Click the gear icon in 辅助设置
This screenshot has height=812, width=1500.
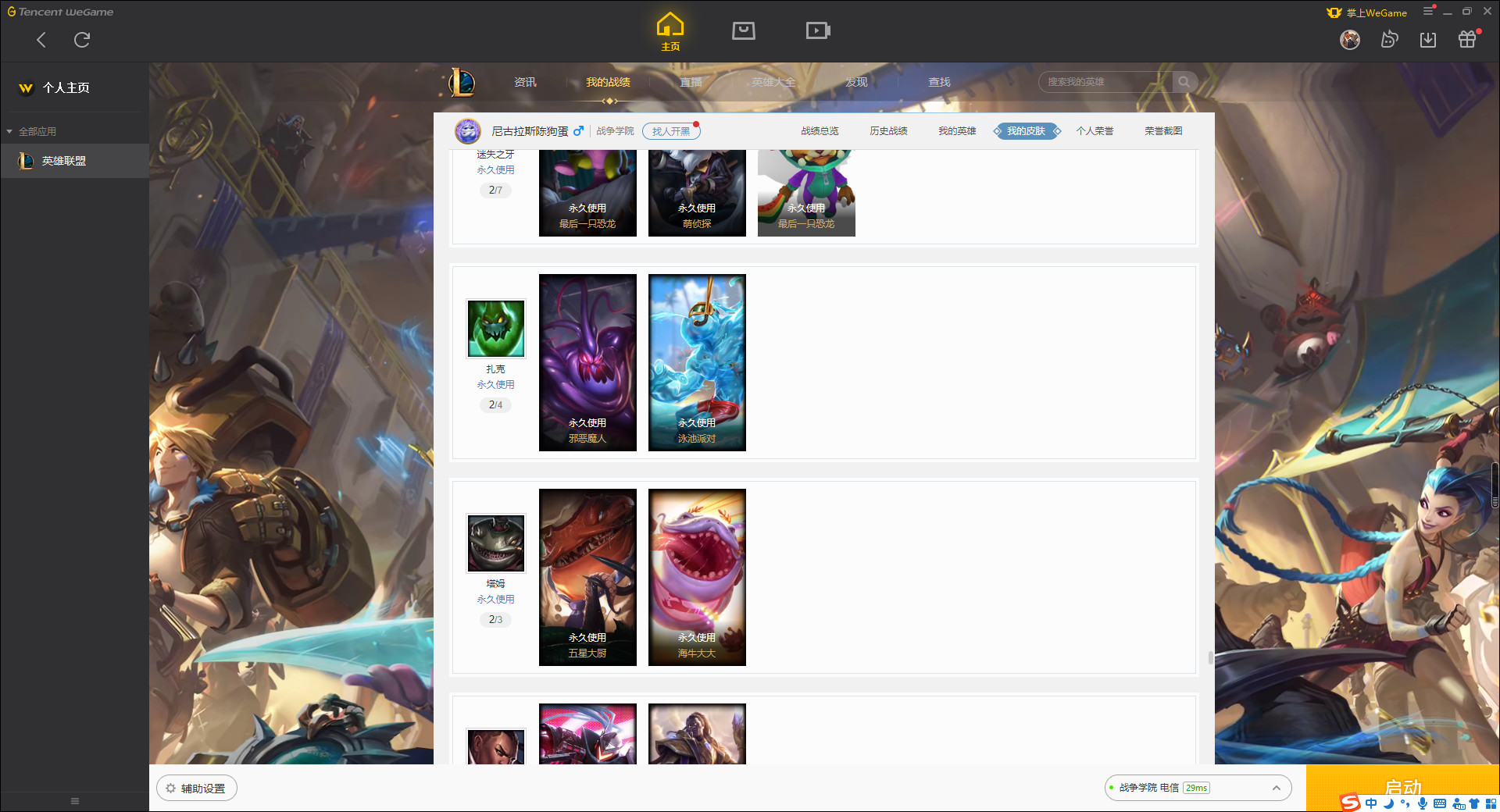click(x=170, y=789)
